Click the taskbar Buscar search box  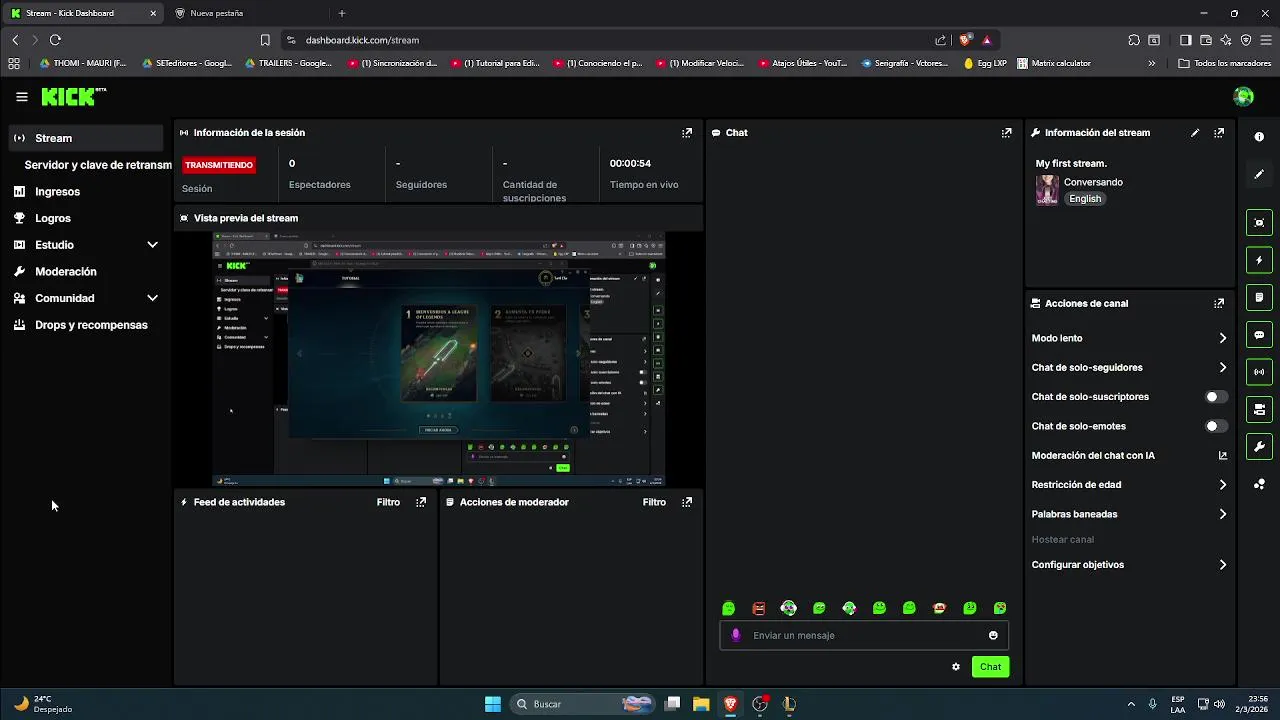pyautogui.click(x=583, y=704)
